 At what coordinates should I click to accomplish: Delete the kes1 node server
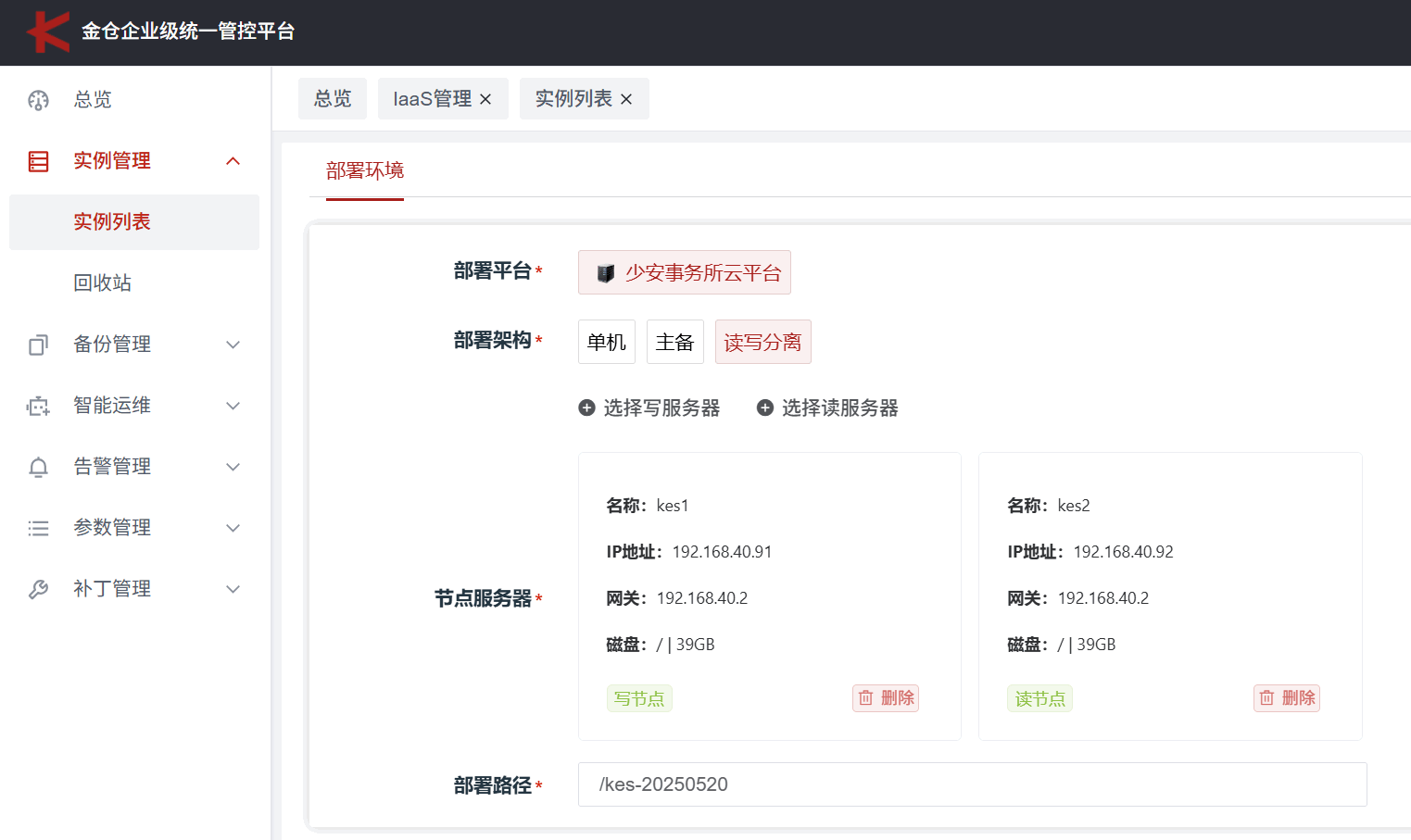pos(886,698)
